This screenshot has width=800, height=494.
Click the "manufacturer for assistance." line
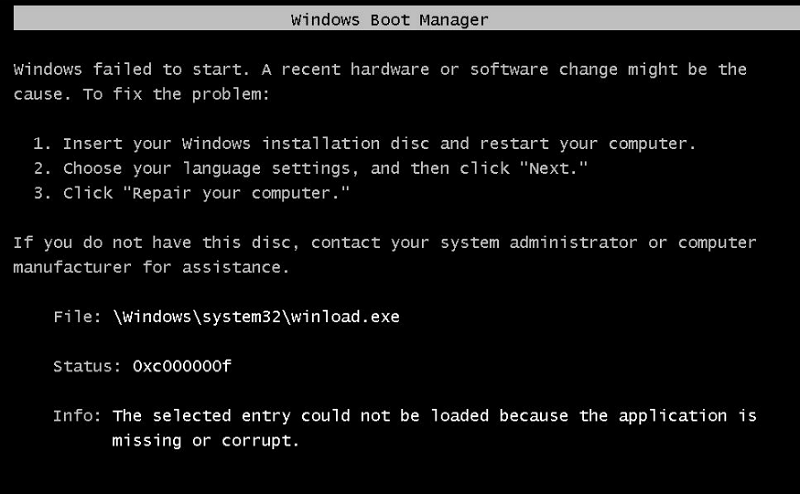click(148, 267)
